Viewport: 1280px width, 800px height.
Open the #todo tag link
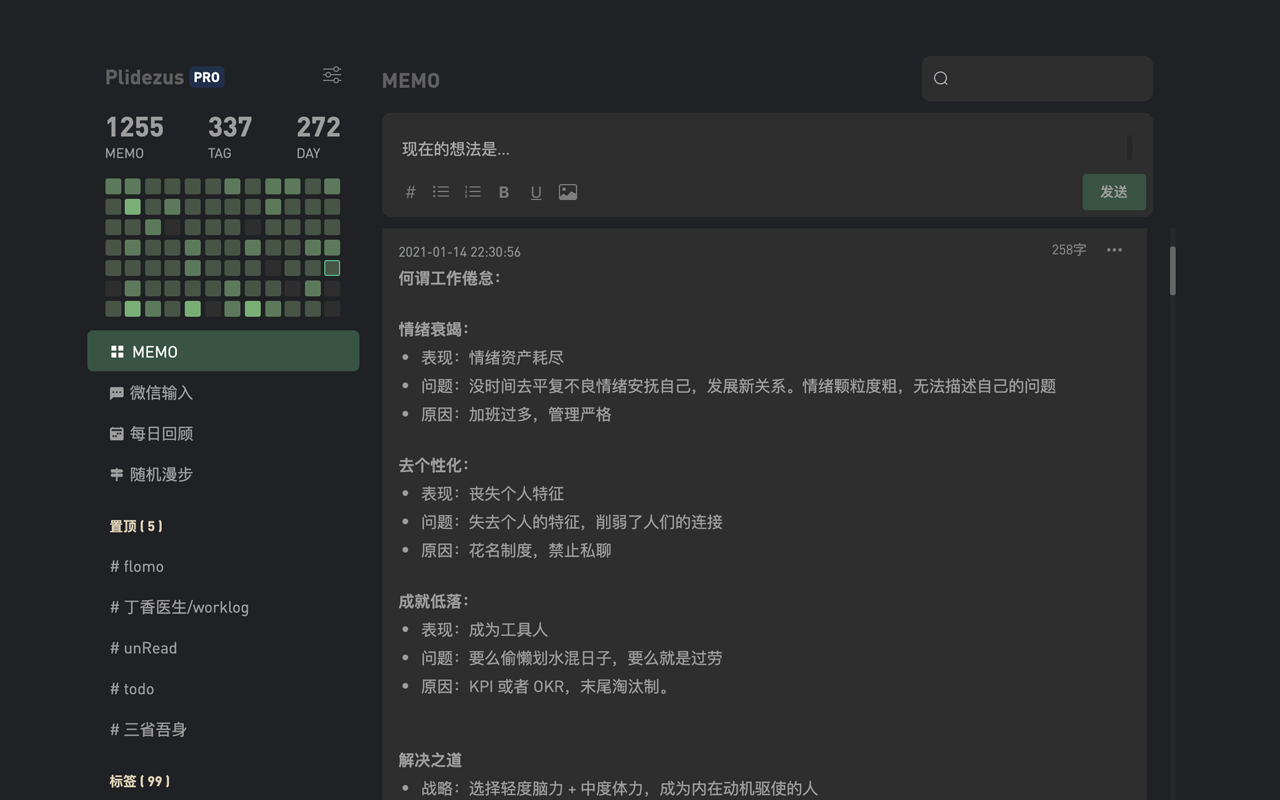tap(131, 688)
